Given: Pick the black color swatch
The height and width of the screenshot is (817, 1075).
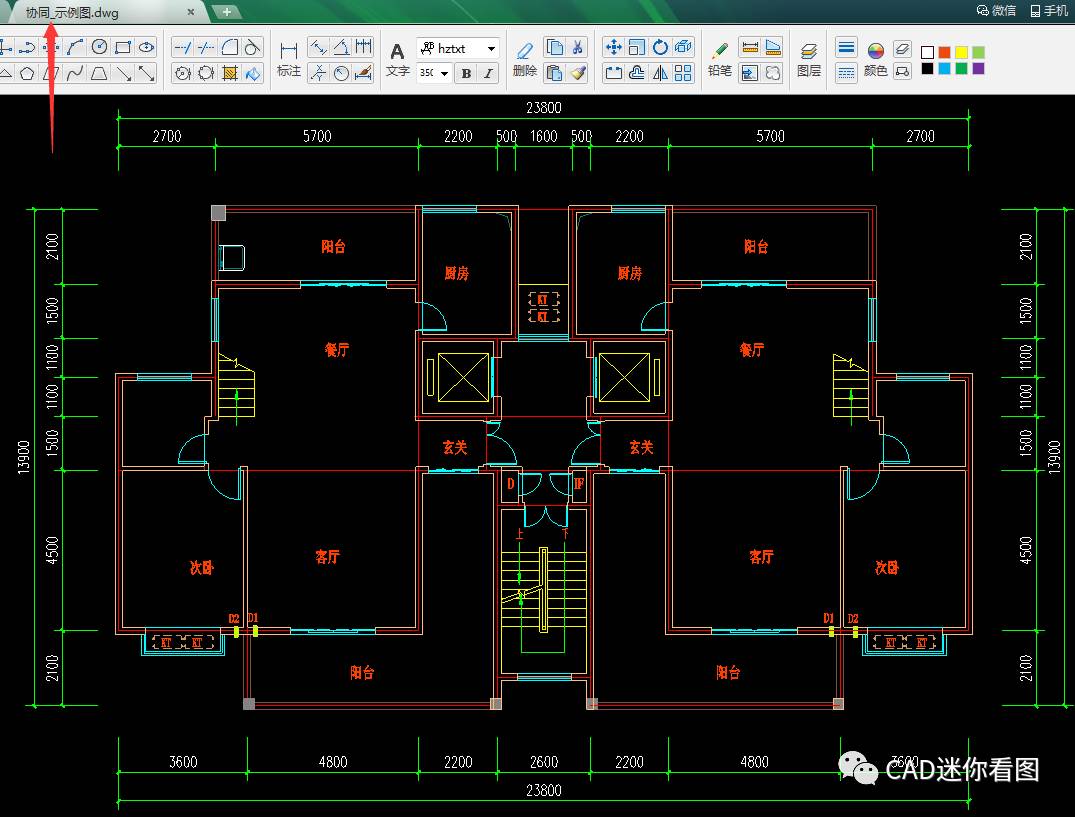Looking at the screenshot, I should 928,69.
